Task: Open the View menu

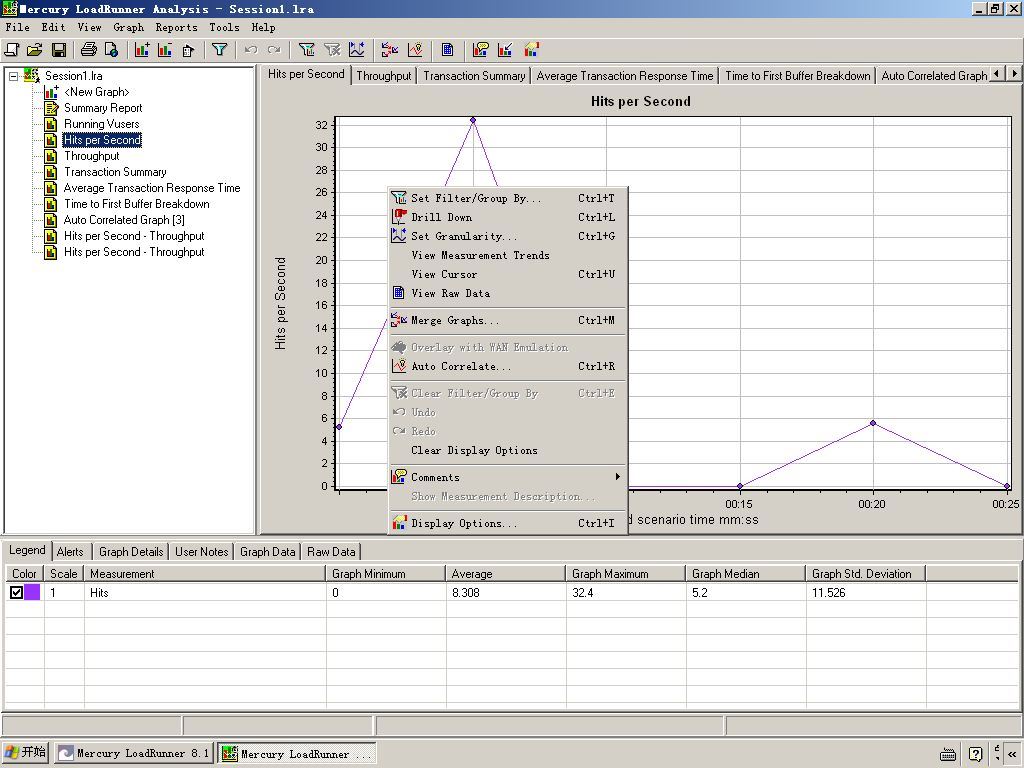Action: tap(89, 27)
